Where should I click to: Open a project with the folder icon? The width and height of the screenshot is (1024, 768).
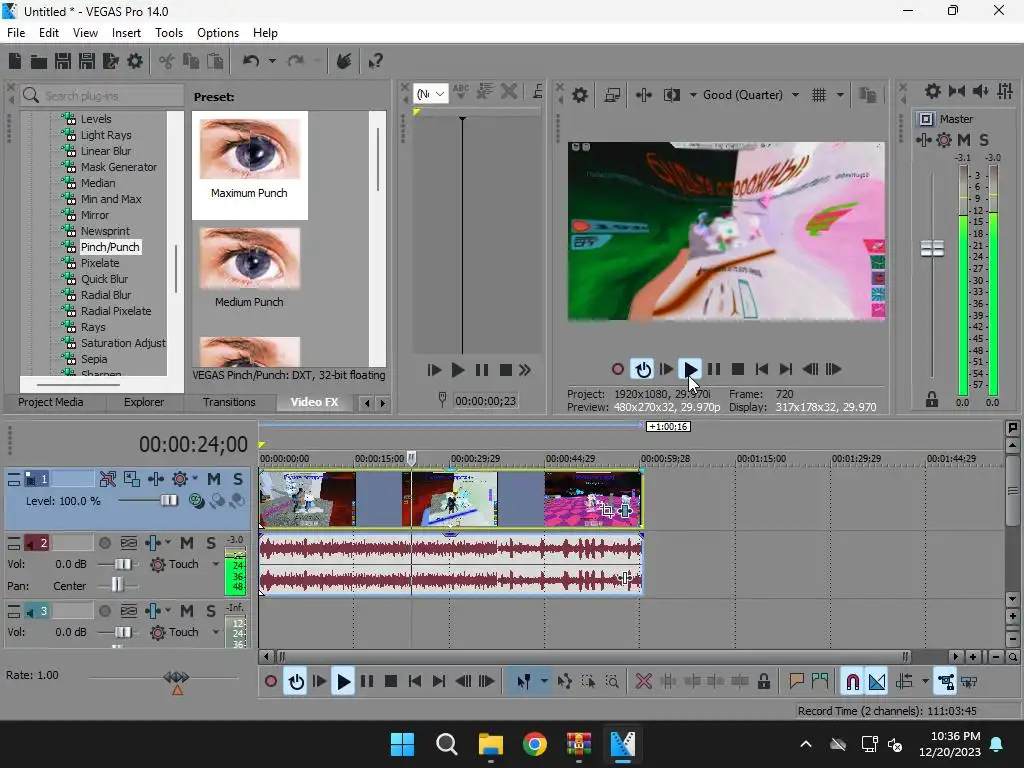point(39,61)
